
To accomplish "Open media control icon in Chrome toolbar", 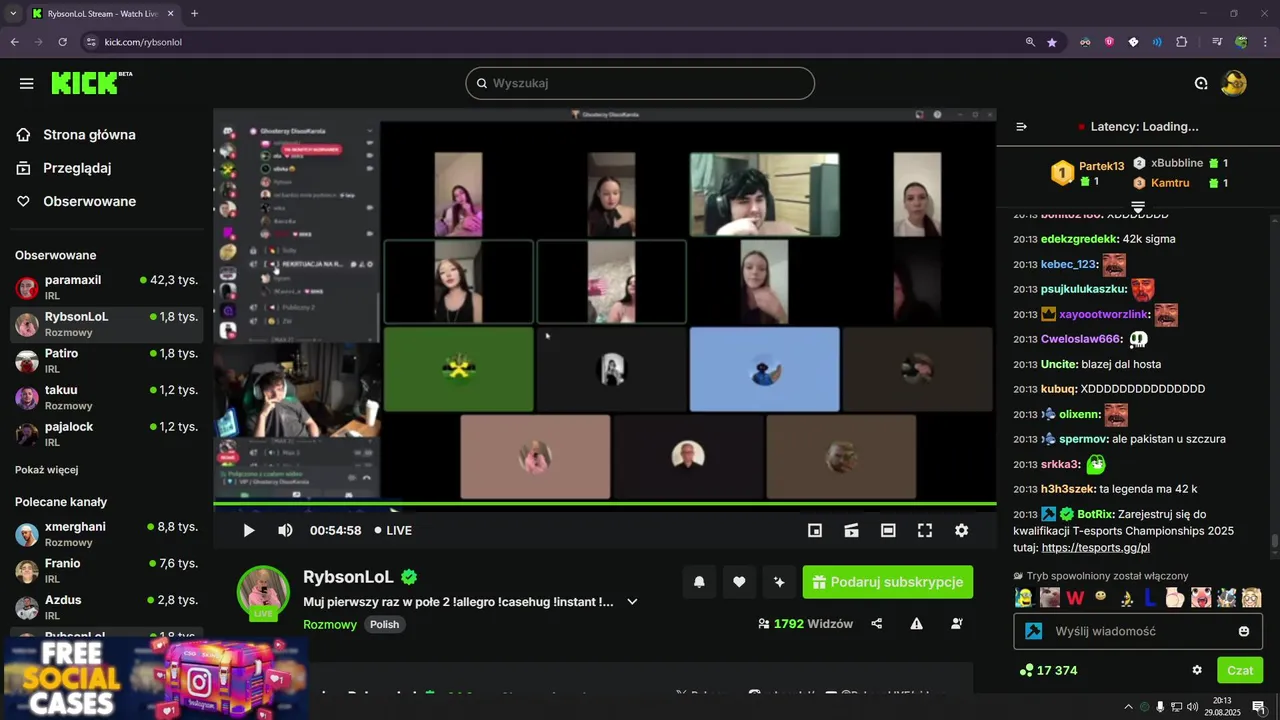I will 1217,42.
